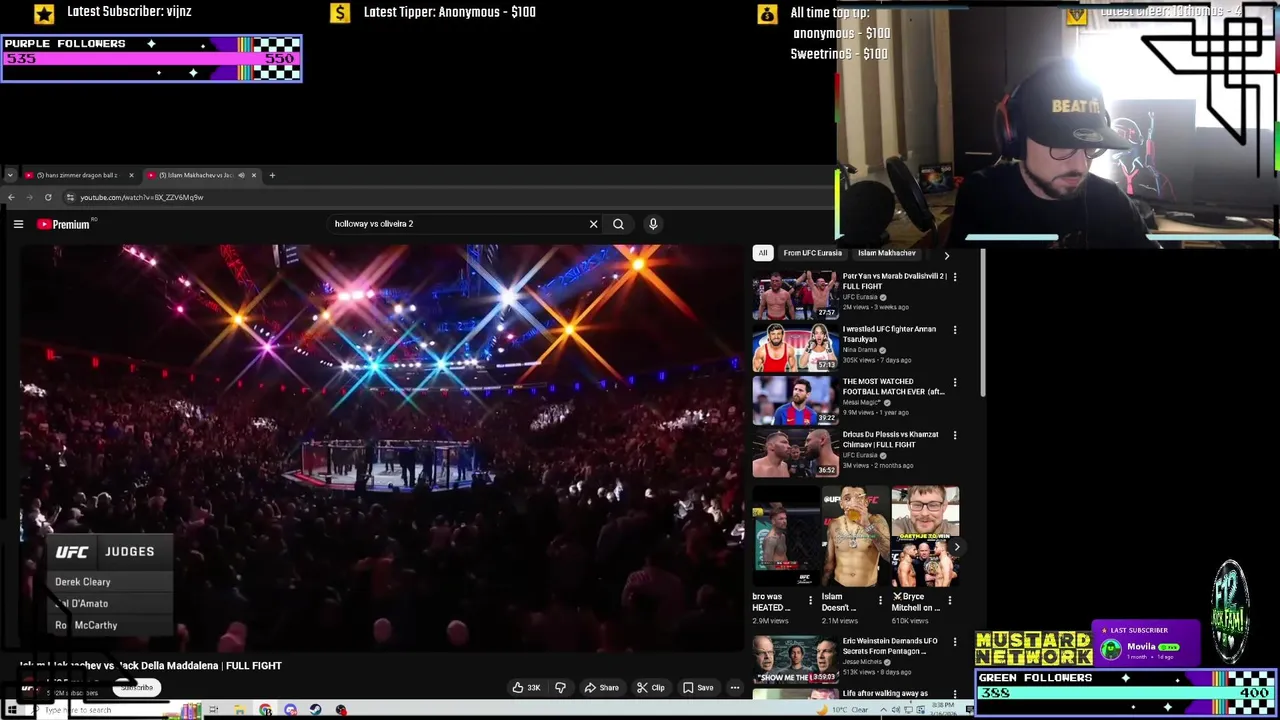Viewport: 1280px width, 720px height.
Task: Like the video with thumbs-up 33K button
Action: point(526,687)
